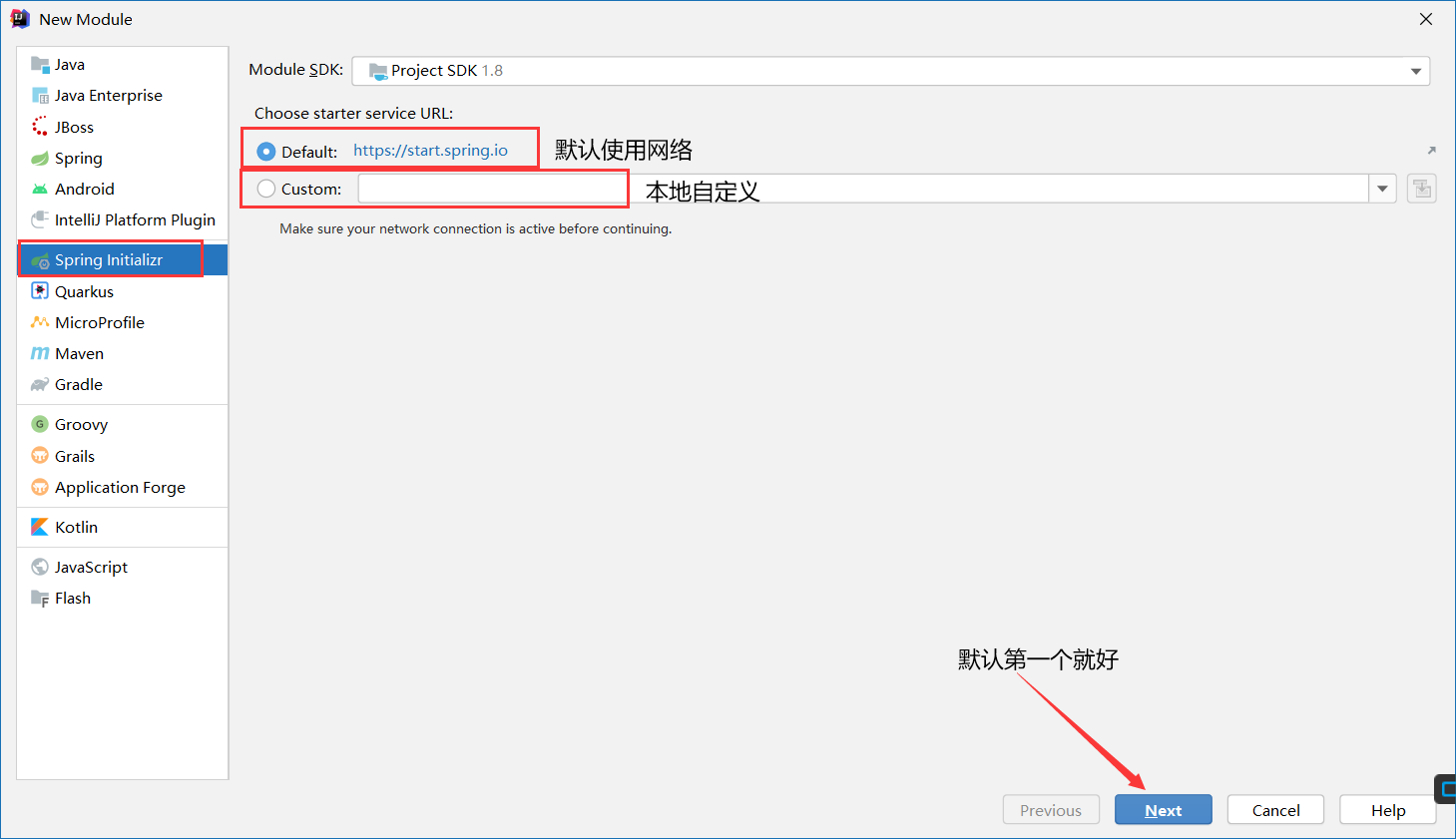This screenshot has width=1456, height=839.
Task: Select the Custom starter URL radio button
Action: tap(266, 189)
